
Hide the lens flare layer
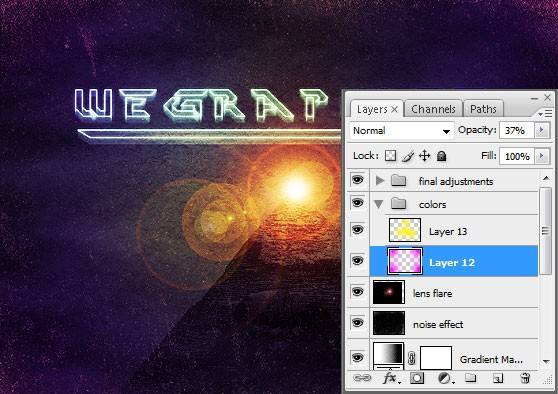pyautogui.click(x=358, y=292)
